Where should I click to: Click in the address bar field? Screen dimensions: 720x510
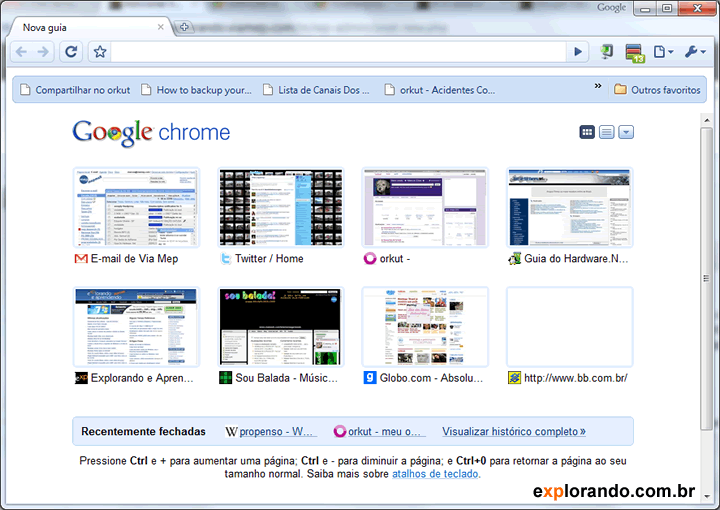tap(338, 52)
